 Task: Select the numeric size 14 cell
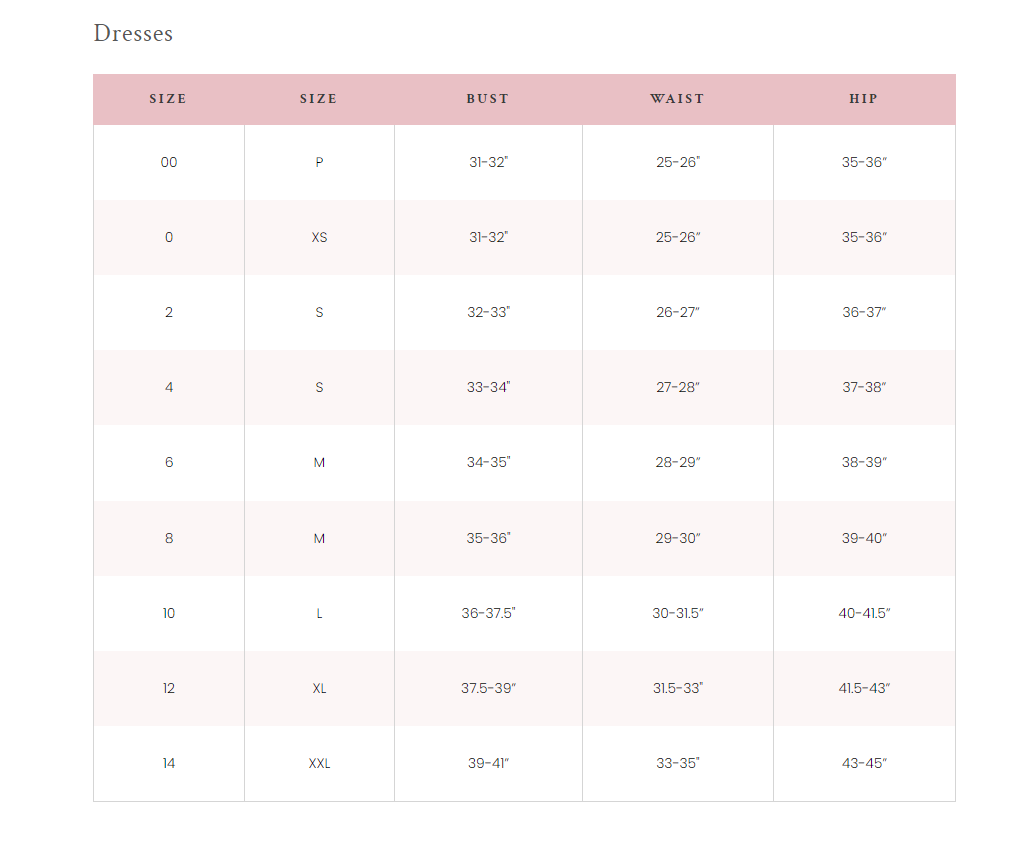pos(169,763)
